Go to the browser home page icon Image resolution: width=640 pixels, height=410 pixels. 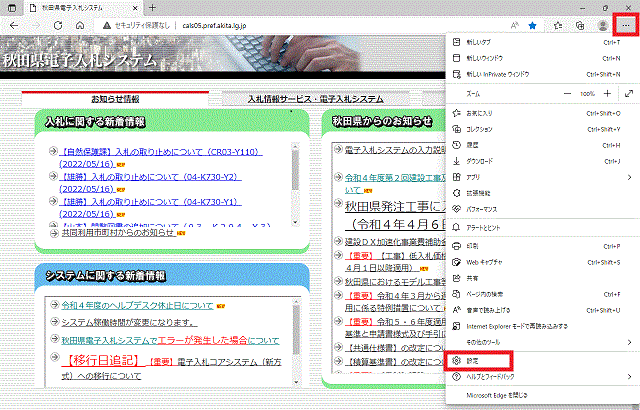tap(80, 24)
